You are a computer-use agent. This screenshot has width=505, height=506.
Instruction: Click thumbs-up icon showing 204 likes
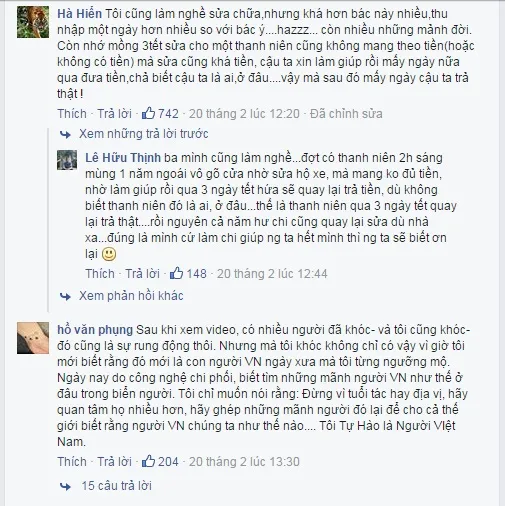click(x=148, y=461)
